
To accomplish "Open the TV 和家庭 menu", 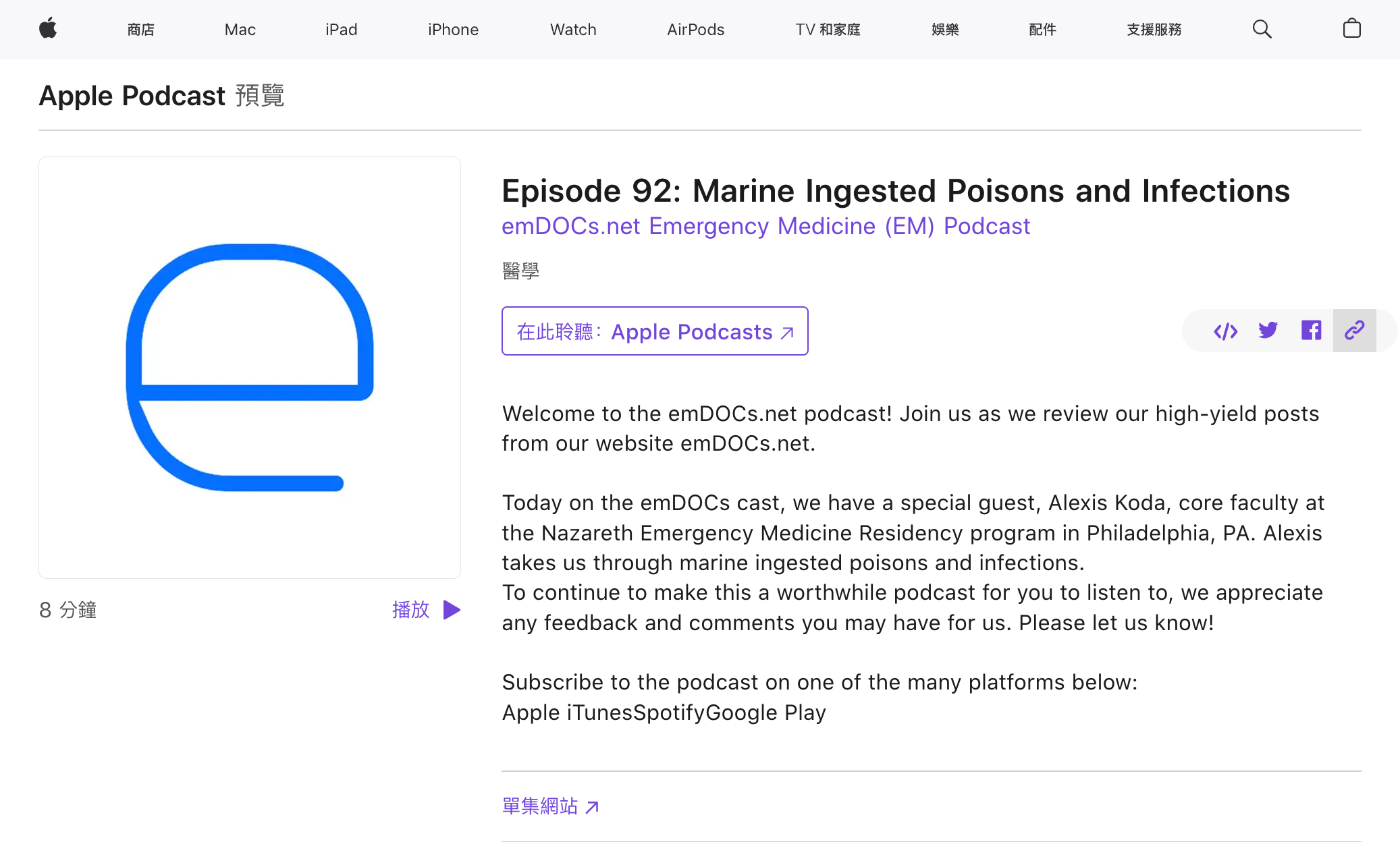I will 828,30.
